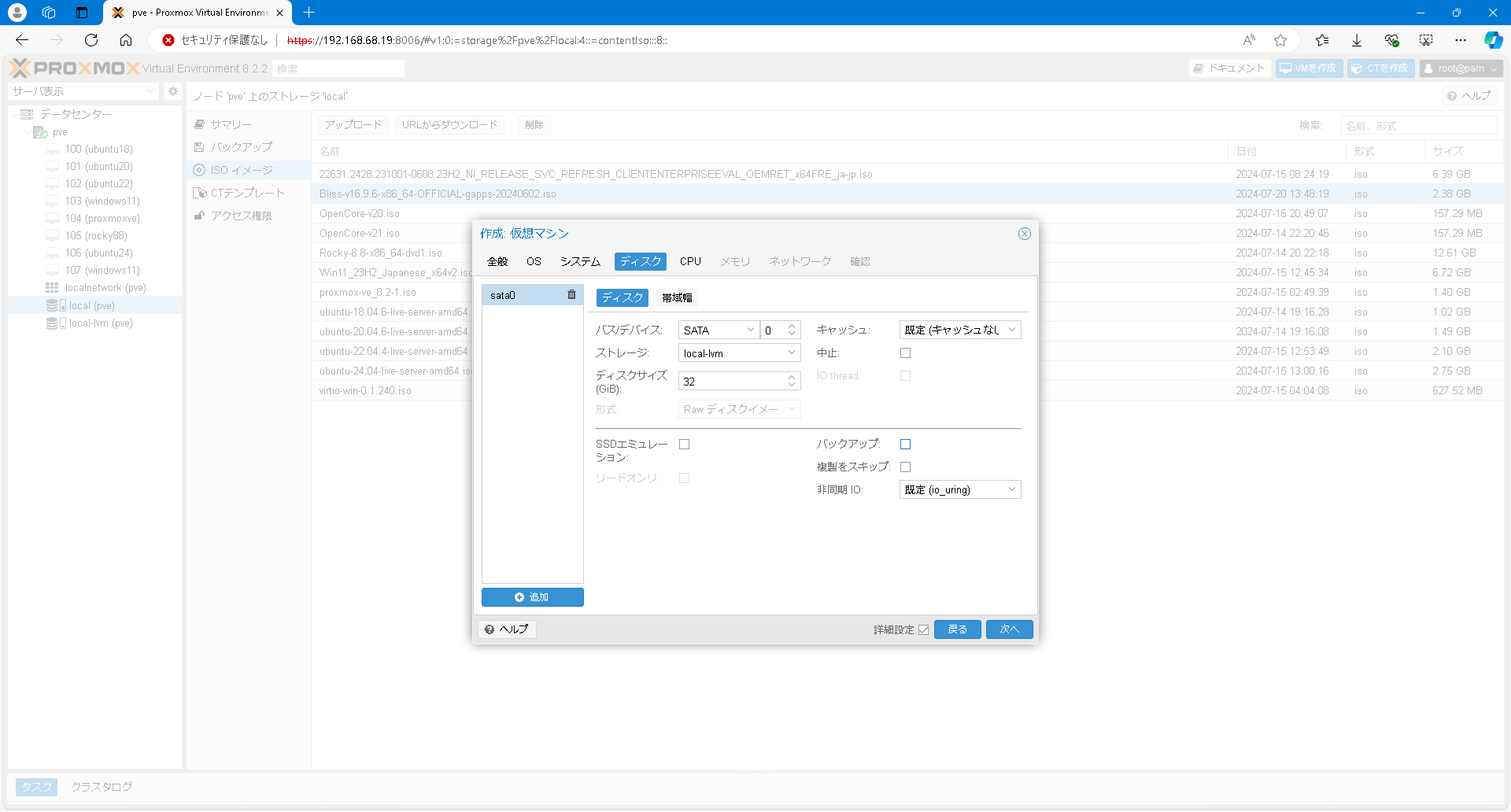Open the favorites list icon
Screen dimensions: 1511x812
[1322, 40]
